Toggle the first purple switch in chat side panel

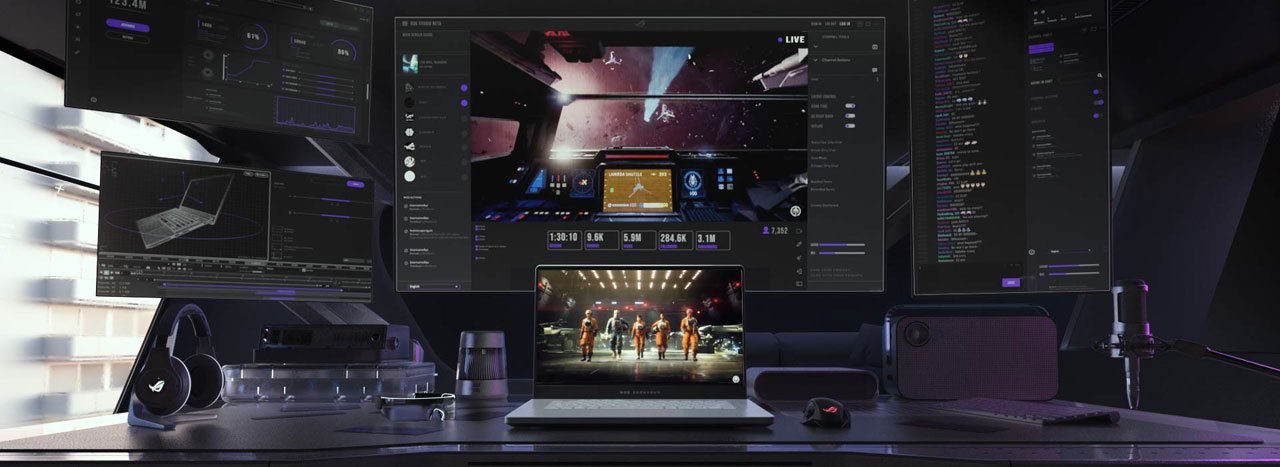tap(1097, 92)
